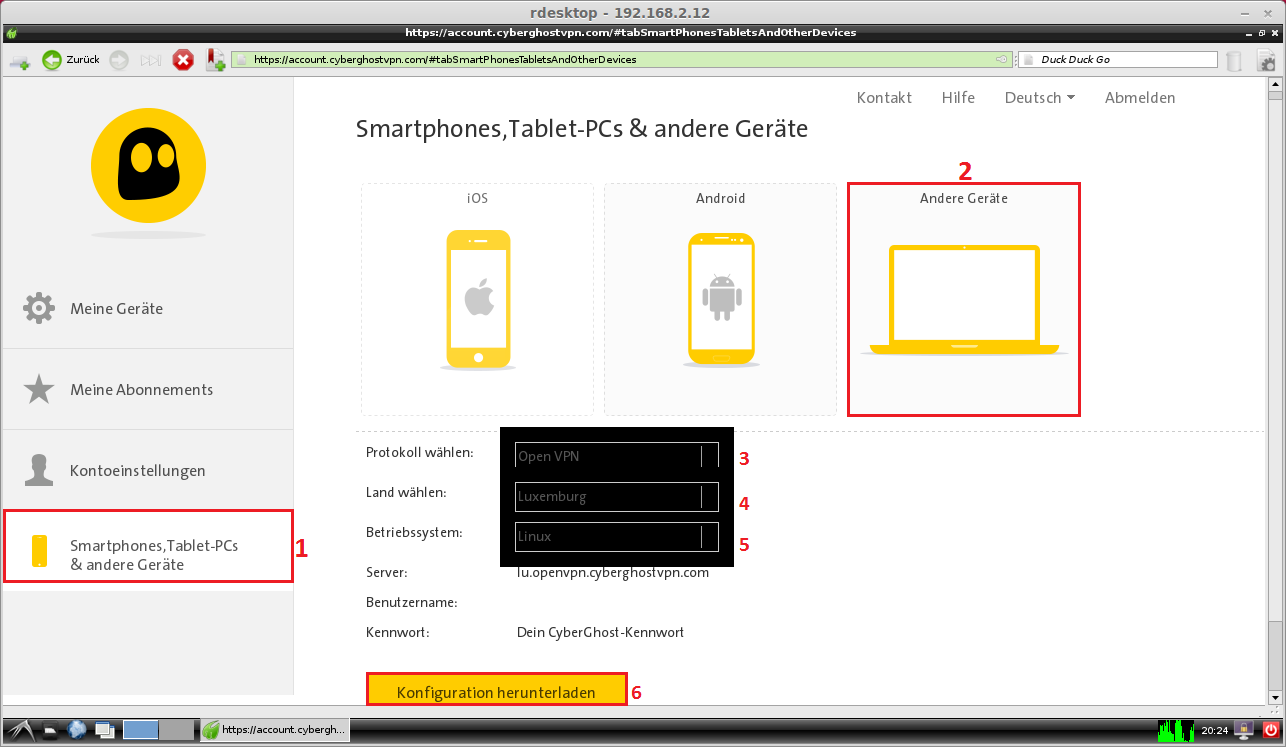Select the Android phone illustration
The width and height of the screenshot is (1286, 747).
pos(721,298)
